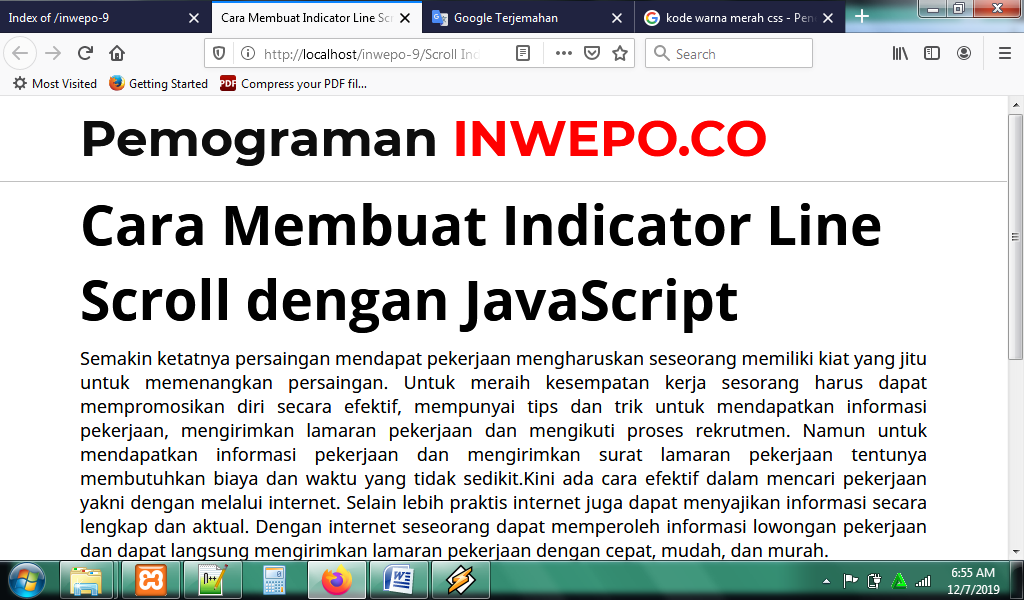Show site information icon
The width and height of the screenshot is (1024, 600).
pyautogui.click(x=248, y=54)
